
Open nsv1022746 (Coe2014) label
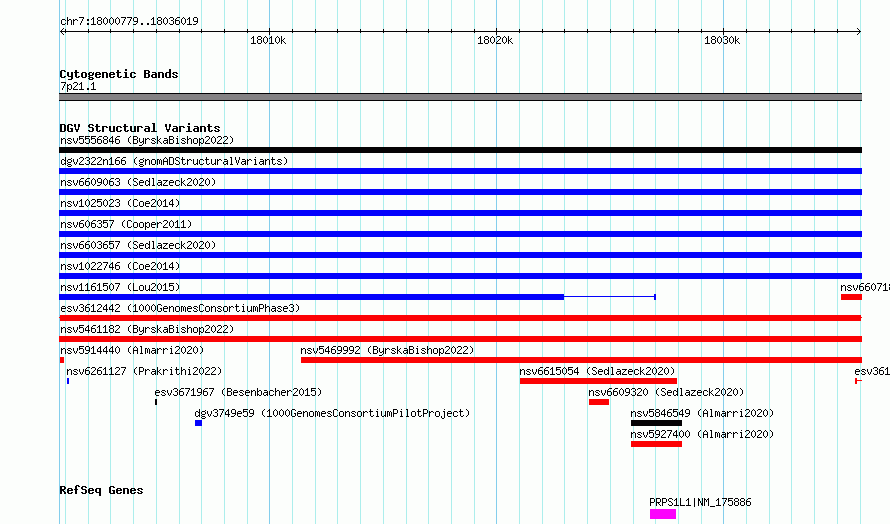point(120,266)
